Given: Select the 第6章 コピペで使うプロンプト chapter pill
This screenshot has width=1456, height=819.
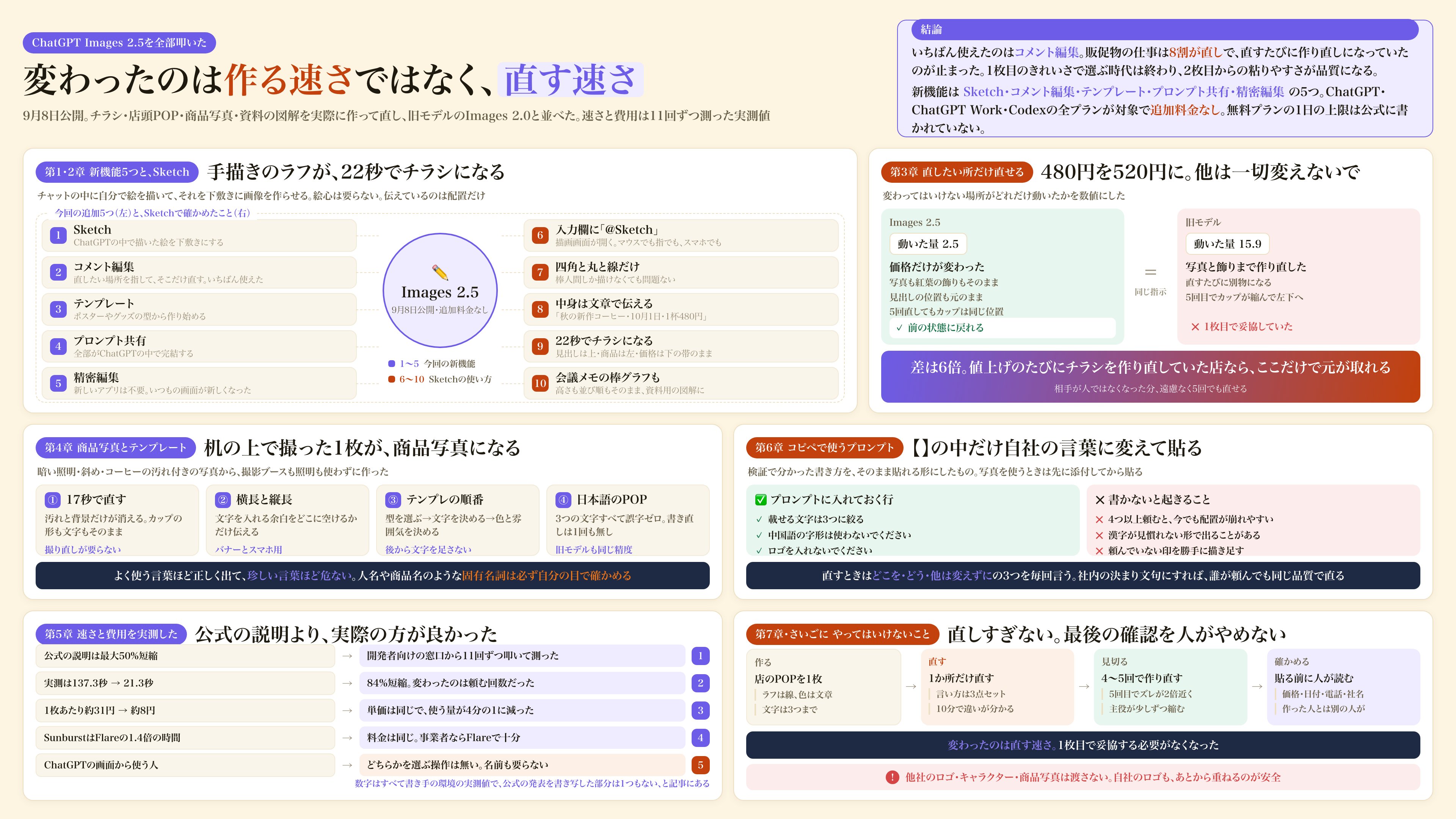Looking at the screenshot, I should pos(825,448).
